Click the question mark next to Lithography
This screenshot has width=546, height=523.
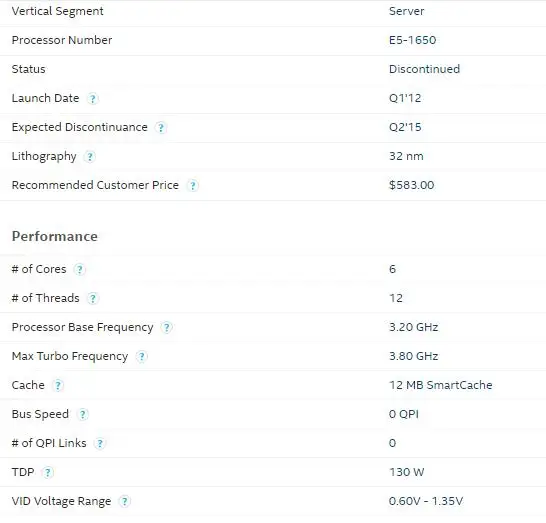pos(90,157)
